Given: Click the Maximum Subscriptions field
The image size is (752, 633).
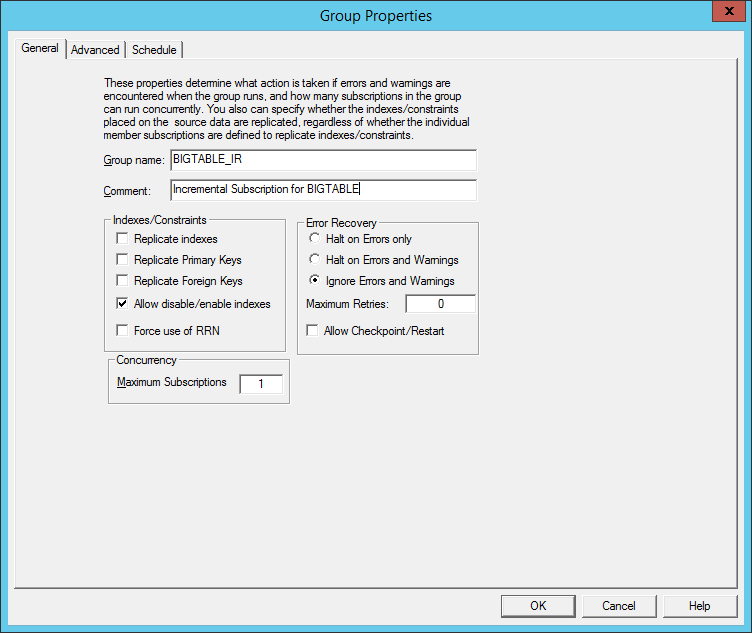Looking at the screenshot, I should coord(261,383).
